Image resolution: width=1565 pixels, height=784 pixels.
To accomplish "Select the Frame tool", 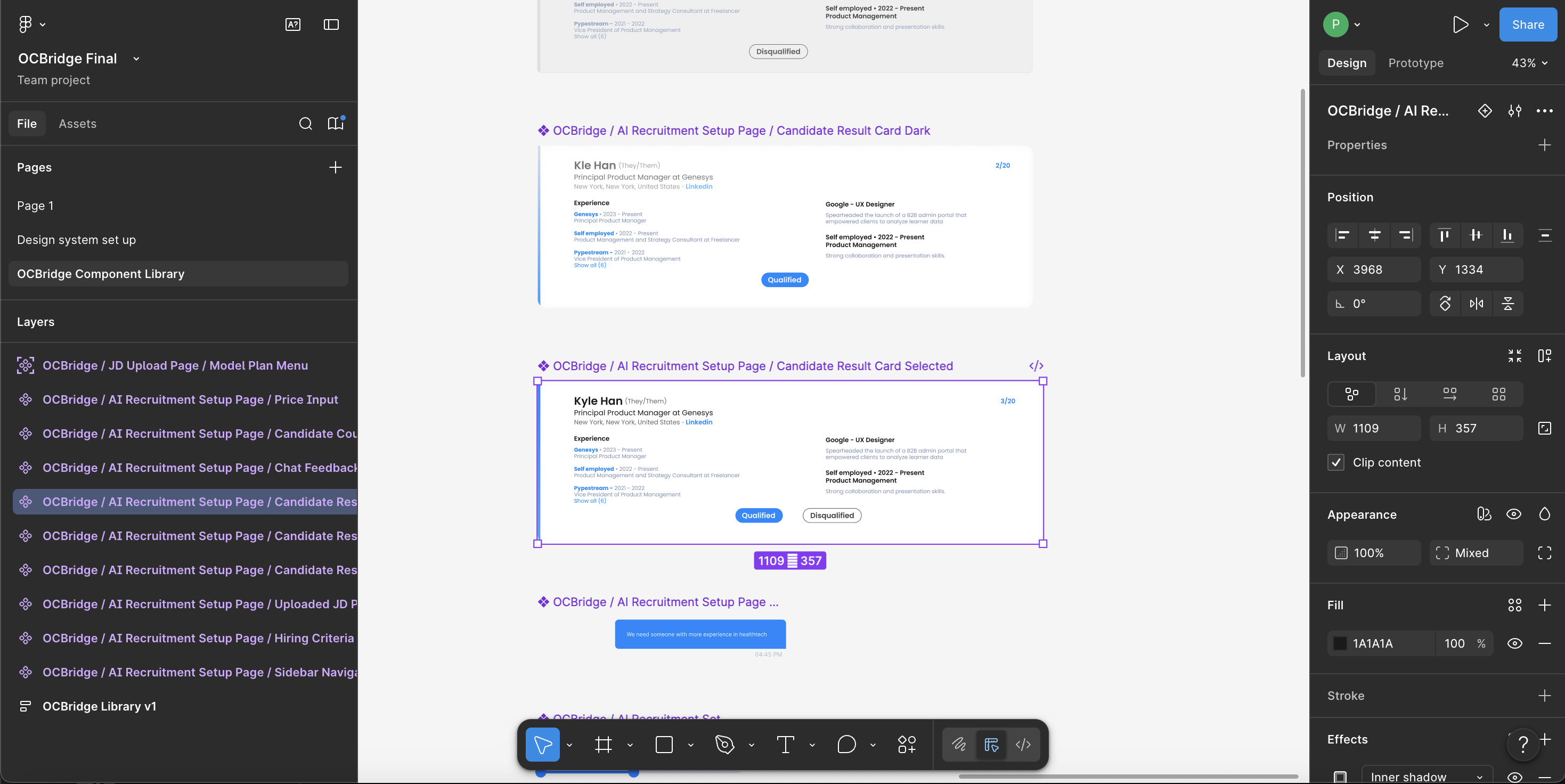I will pos(604,744).
